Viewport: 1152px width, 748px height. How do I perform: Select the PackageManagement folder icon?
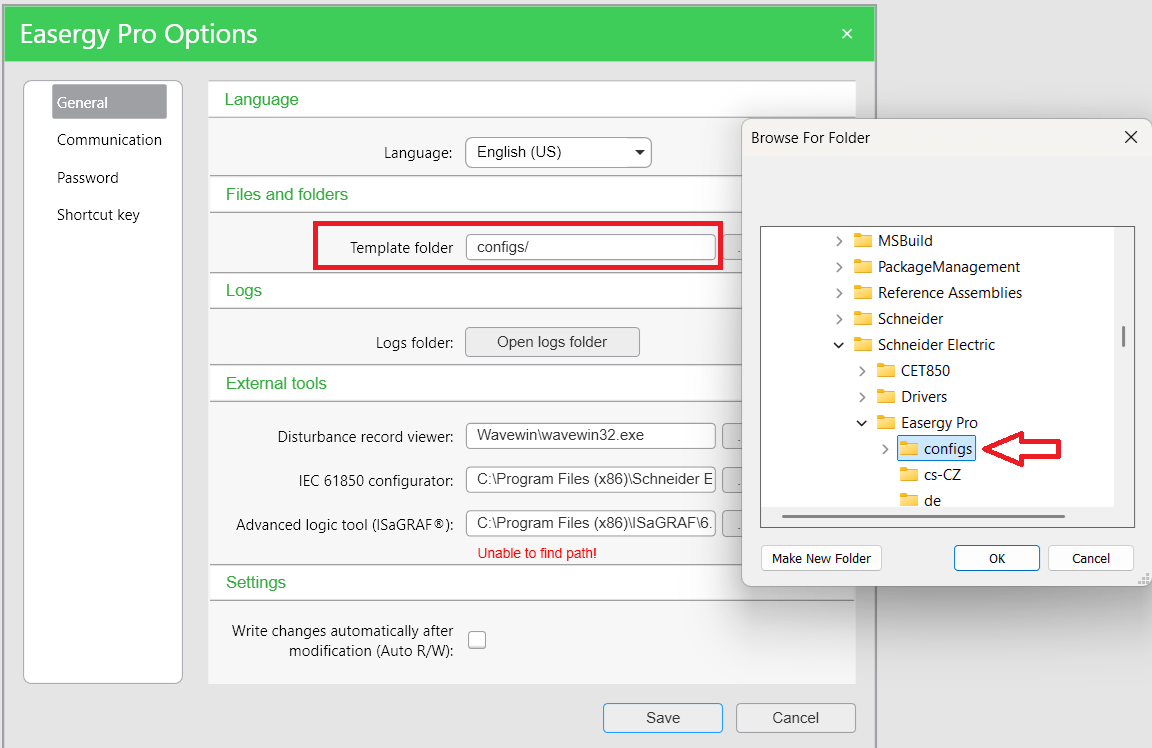(863, 266)
